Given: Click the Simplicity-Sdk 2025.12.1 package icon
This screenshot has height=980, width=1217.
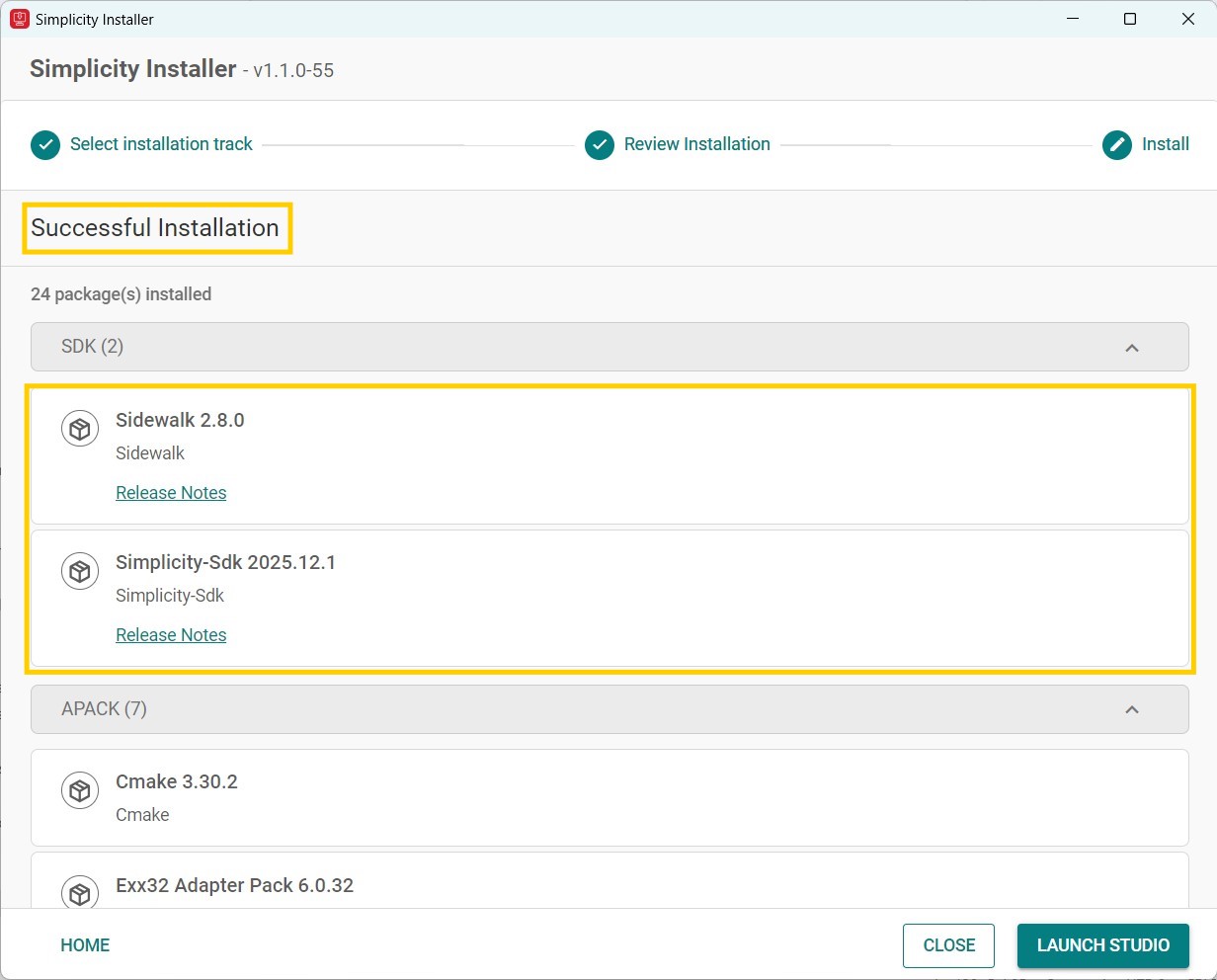Looking at the screenshot, I should coord(80,572).
